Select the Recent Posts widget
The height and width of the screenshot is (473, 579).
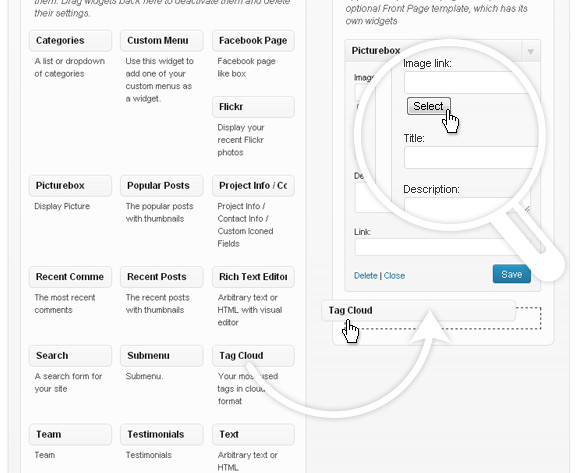pyautogui.click(x=161, y=277)
